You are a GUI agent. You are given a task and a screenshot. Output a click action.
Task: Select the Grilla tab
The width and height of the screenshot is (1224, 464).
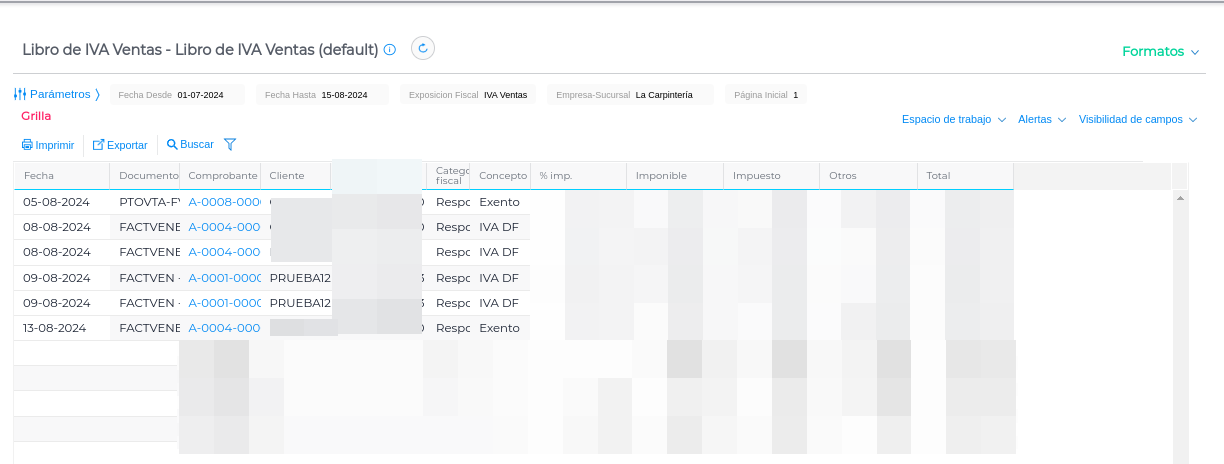coord(36,116)
